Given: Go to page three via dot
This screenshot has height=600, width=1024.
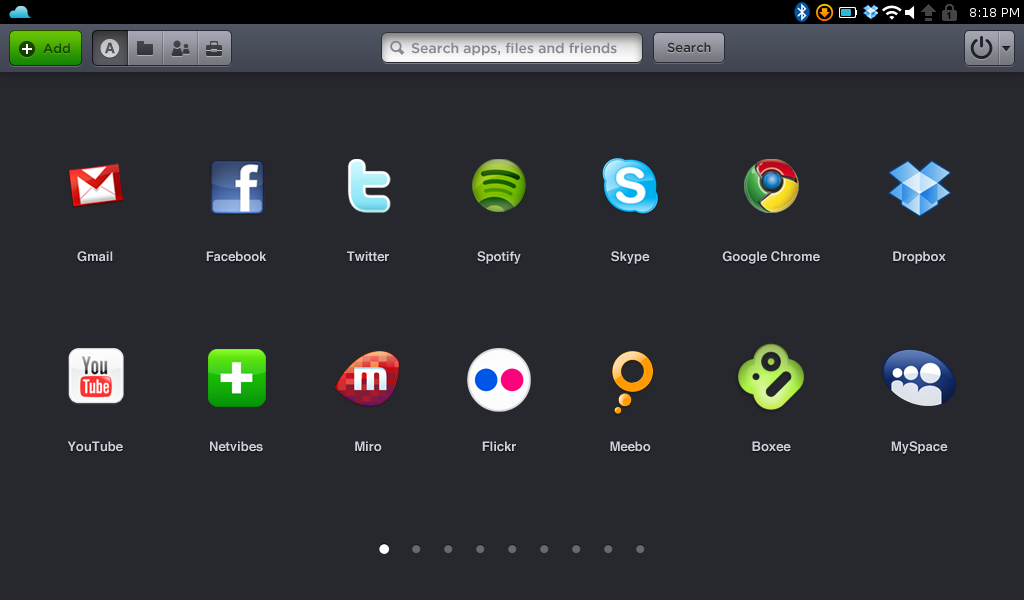Looking at the screenshot, I should [448, 549].
